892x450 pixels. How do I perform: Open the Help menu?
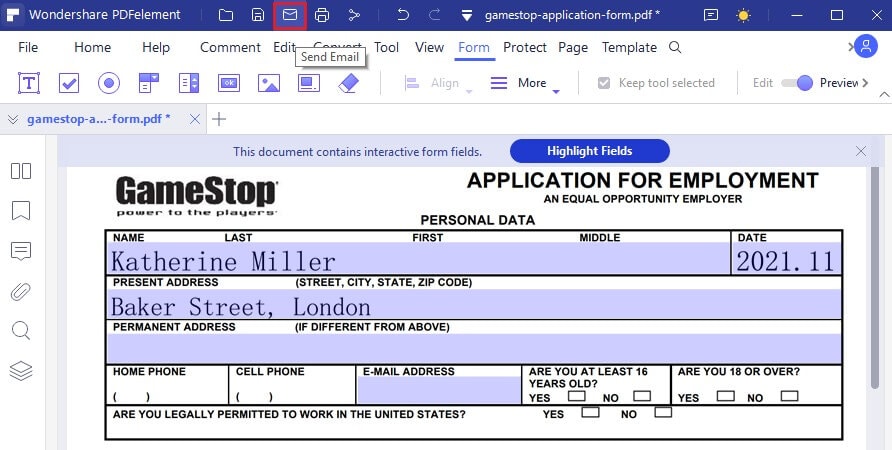(x=156, y=47)
